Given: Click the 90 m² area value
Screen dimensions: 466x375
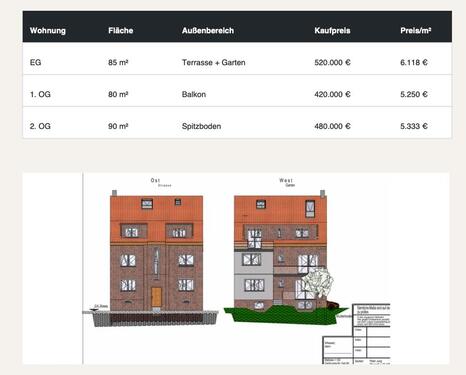Looking at the screenshot, I should (118, 126).
